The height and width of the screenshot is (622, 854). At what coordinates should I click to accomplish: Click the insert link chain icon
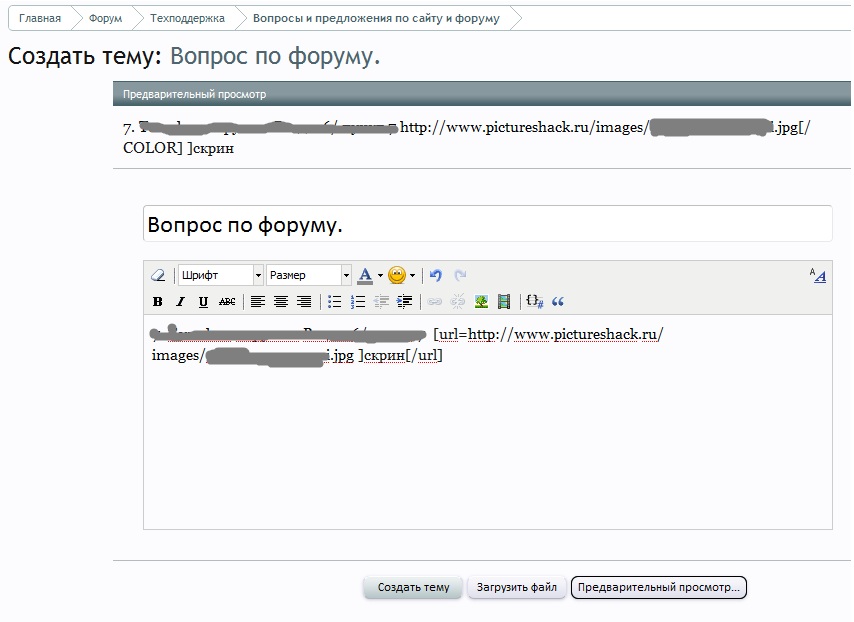click(x=435, y=301)
